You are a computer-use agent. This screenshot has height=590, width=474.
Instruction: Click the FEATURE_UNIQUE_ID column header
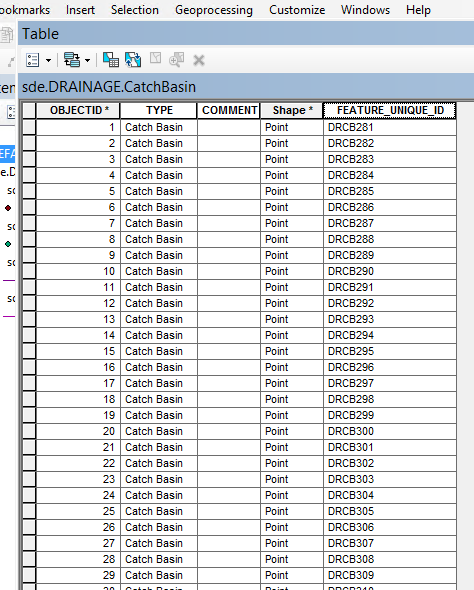390,111
